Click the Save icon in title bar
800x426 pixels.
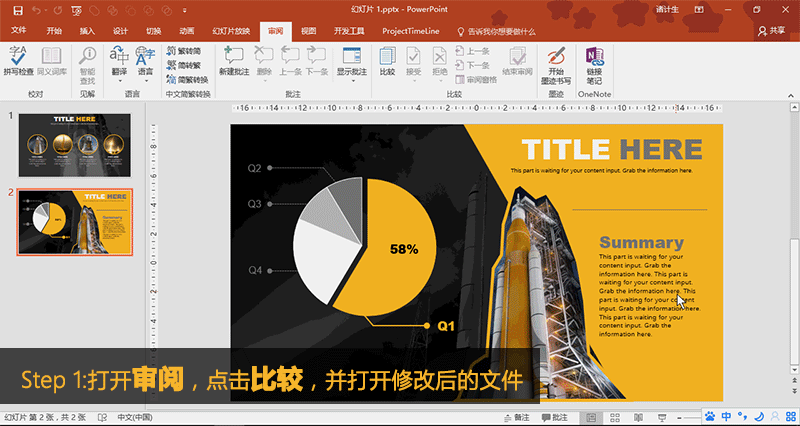17,10
